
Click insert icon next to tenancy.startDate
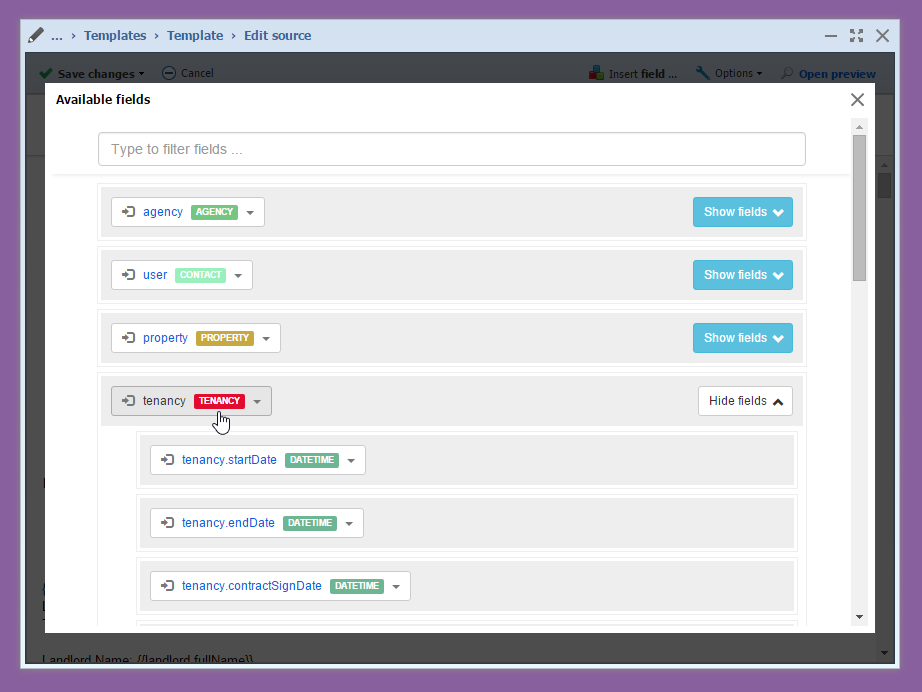coord(167,460)
